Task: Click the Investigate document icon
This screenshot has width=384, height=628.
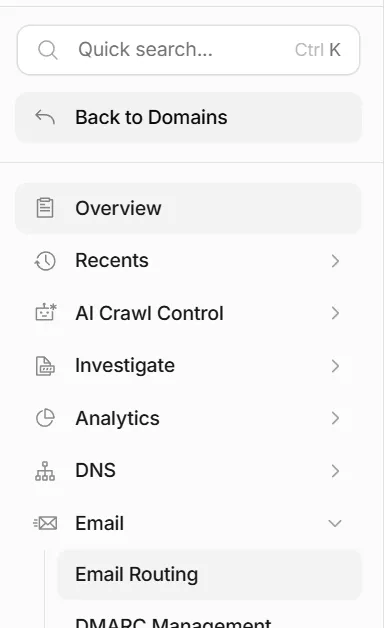Action: (45, 366)
